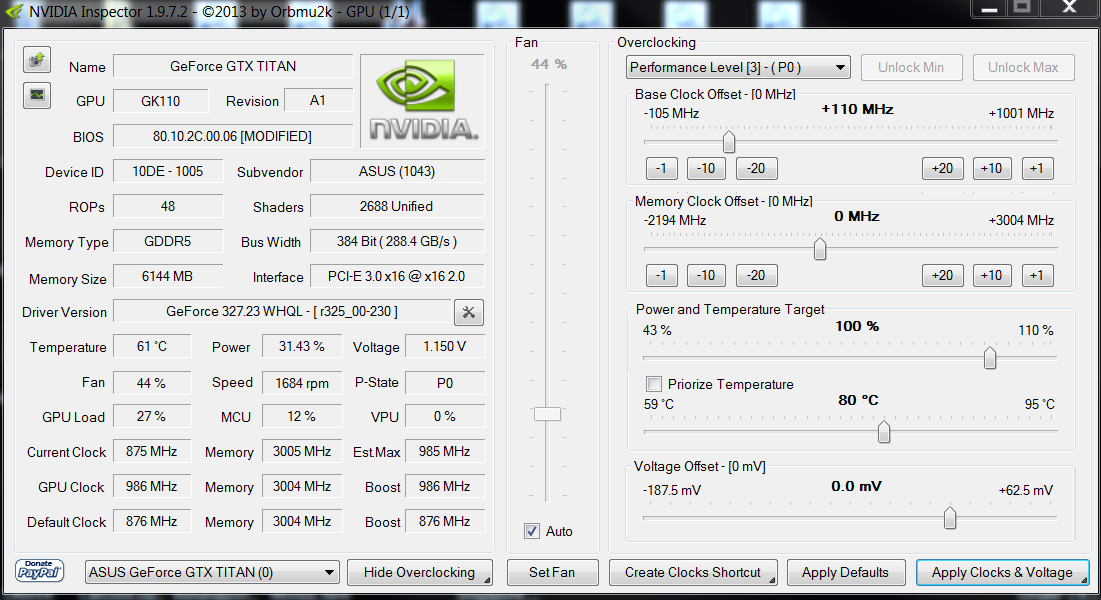Click the PayPal Donate icon
The image size is (1101, 600).
39,570
